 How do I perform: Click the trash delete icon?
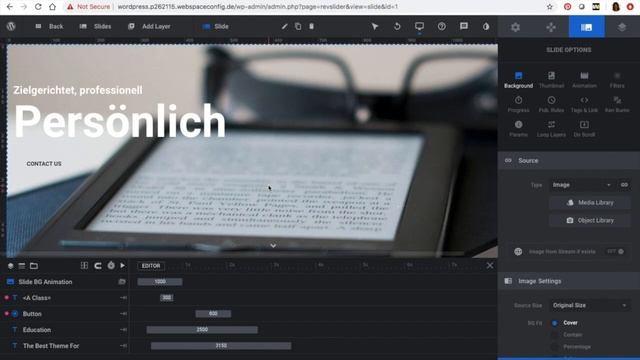(x=311, y=27)
